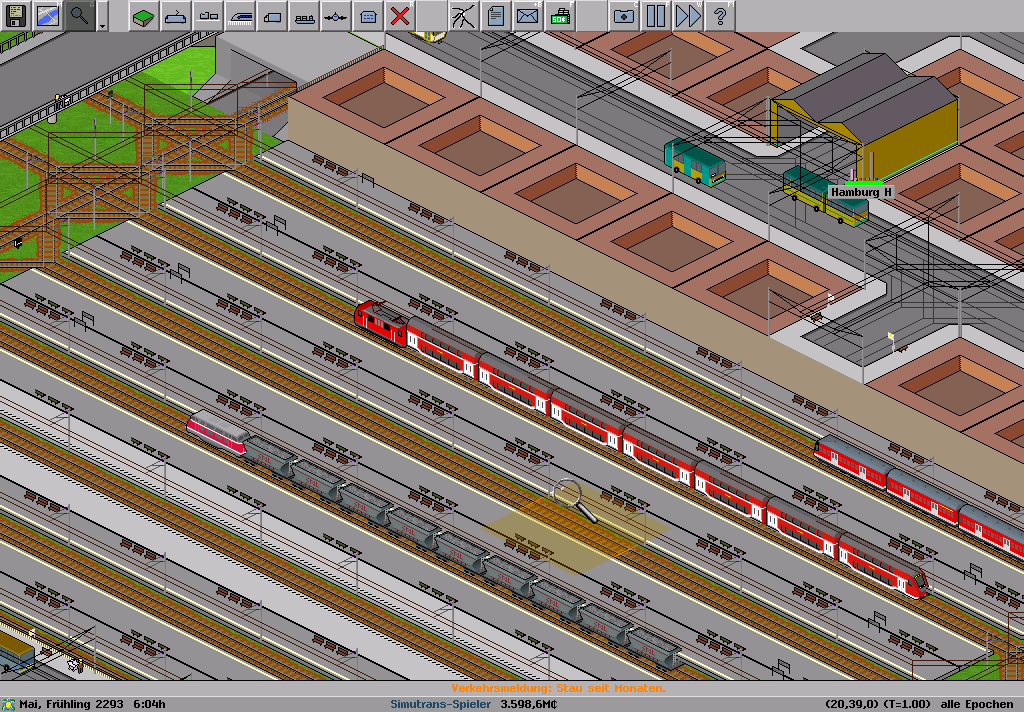Screen dimensions: 1024x712
Task: Click the orange traffic message ticker
Action: [558, 688]
